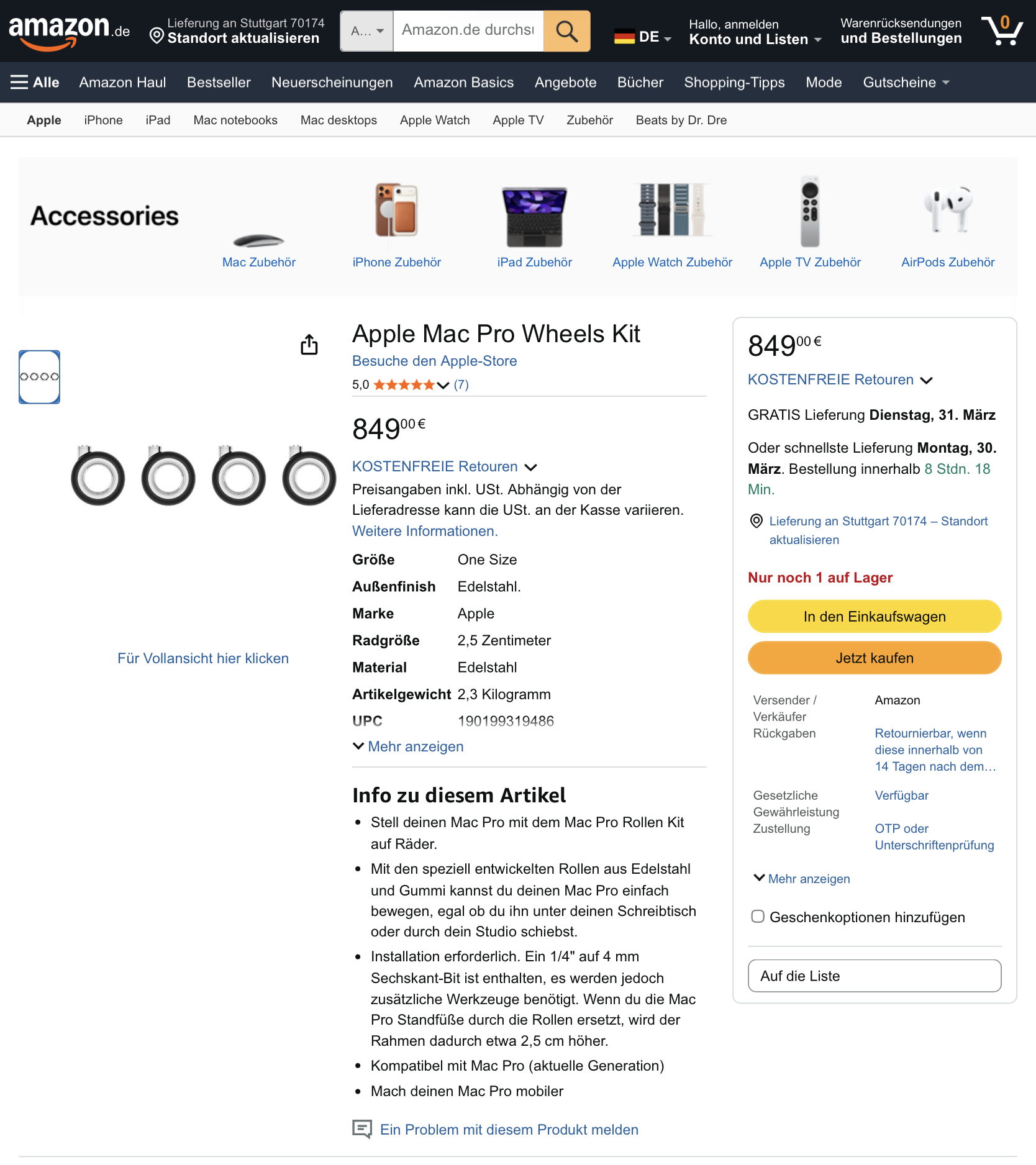1036x1165 pixels.
Task: Click In den Einkaufswagen button
Action: click(x=874, y=617)
